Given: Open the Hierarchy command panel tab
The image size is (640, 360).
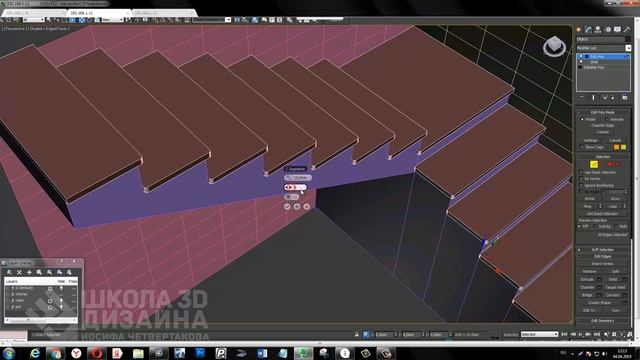Looking at the screenshot, I should coord(598,29).
